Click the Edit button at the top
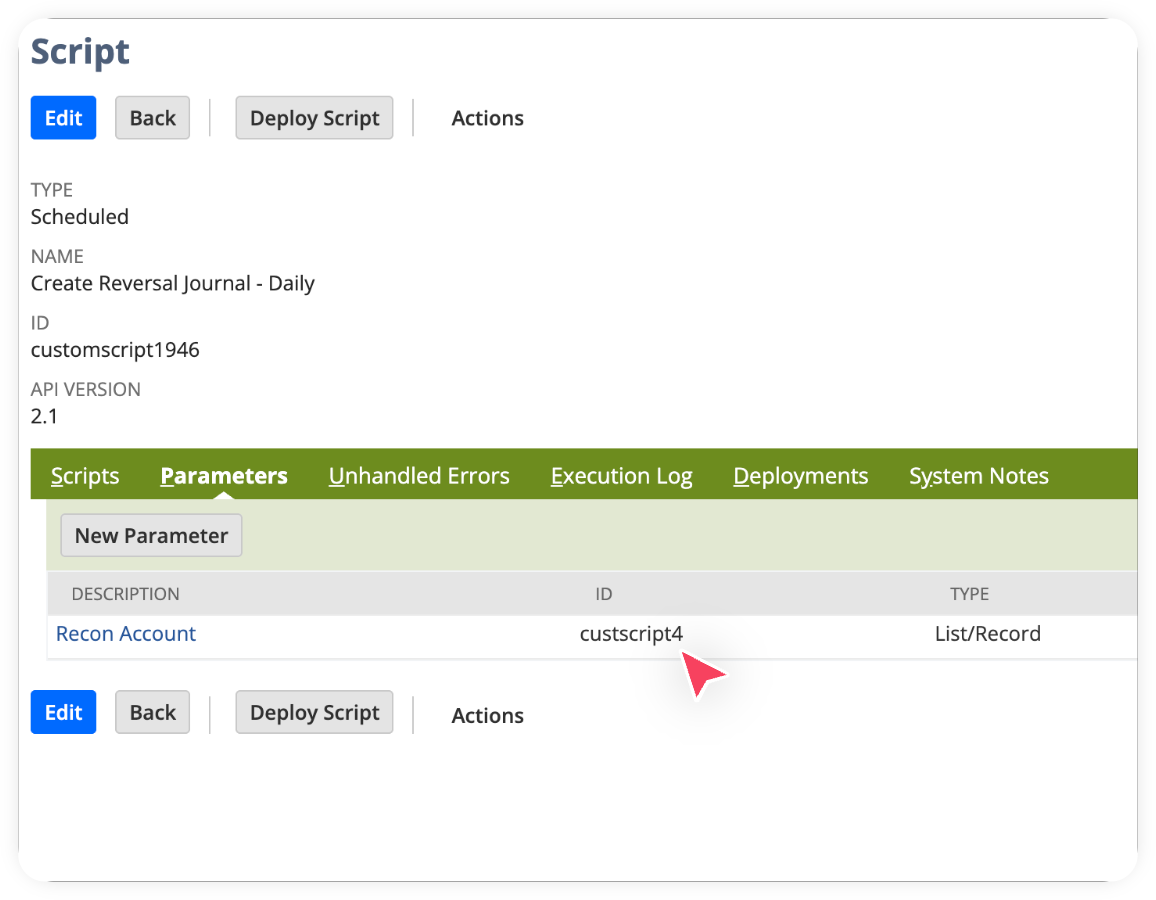Viewport: 1156px width, 900px height. pos(63,117)
